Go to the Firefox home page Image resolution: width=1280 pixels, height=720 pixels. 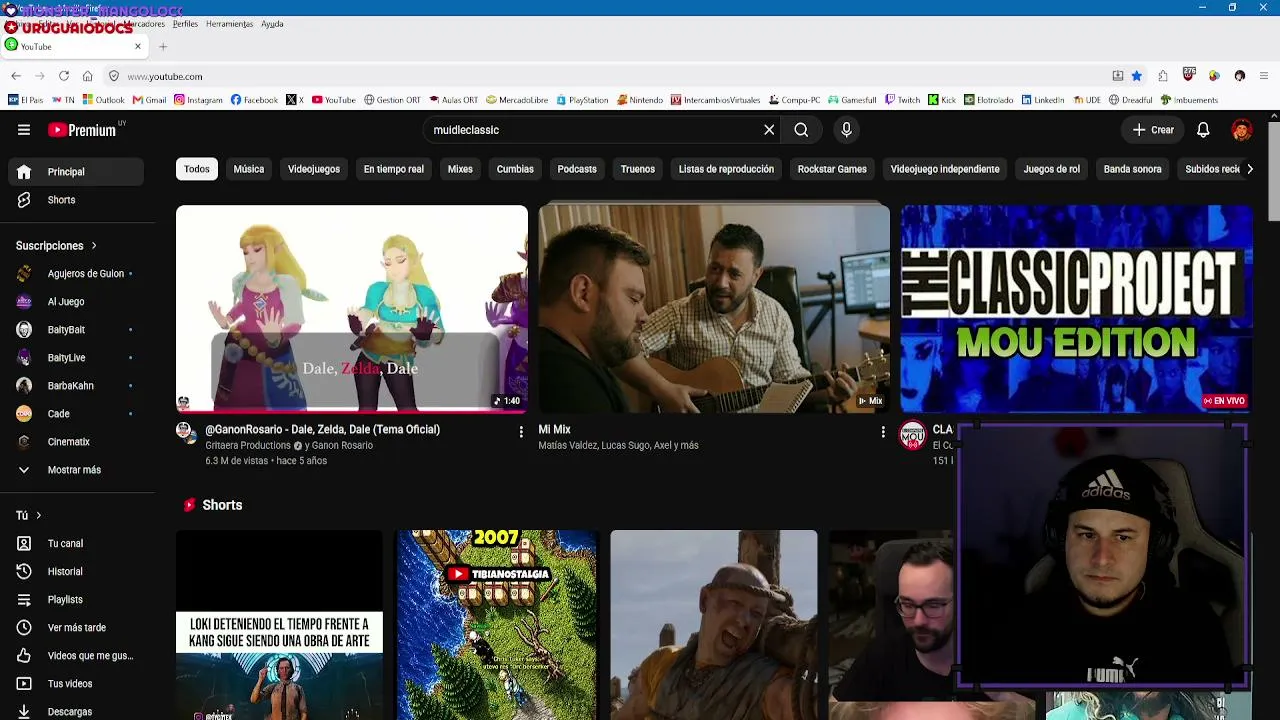coord(88,76)
